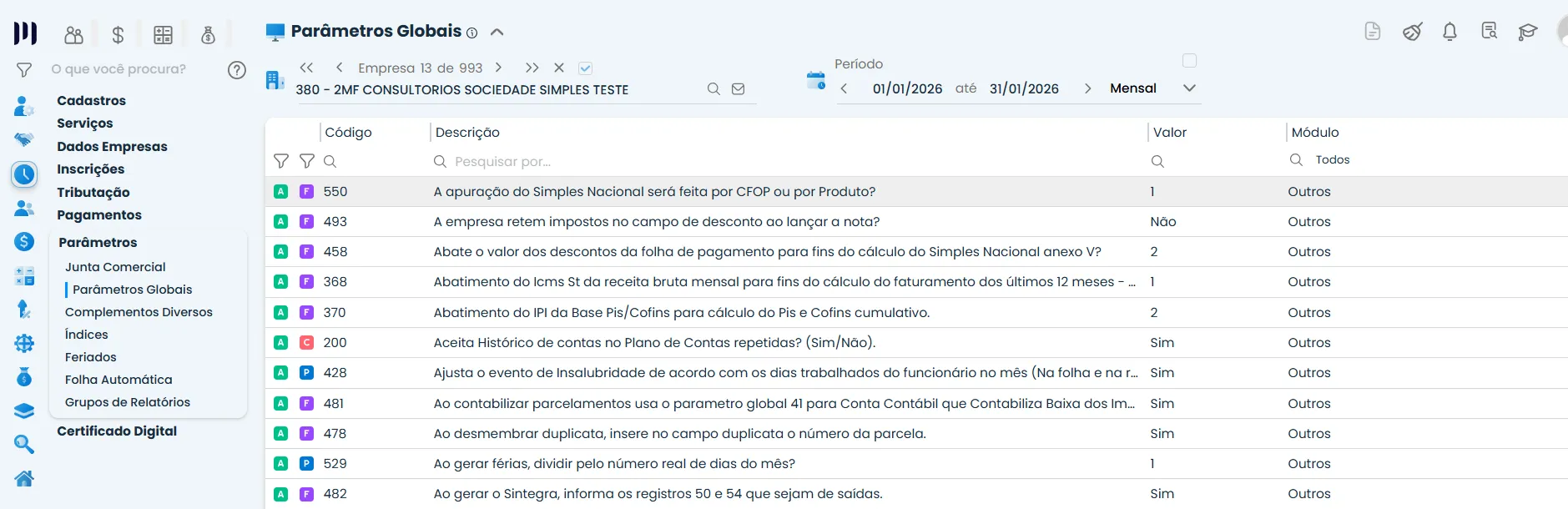This screenshot has width=1568, height=509.
Task: Click the blue P badge on row 428
Action: (x=306, y=372)
